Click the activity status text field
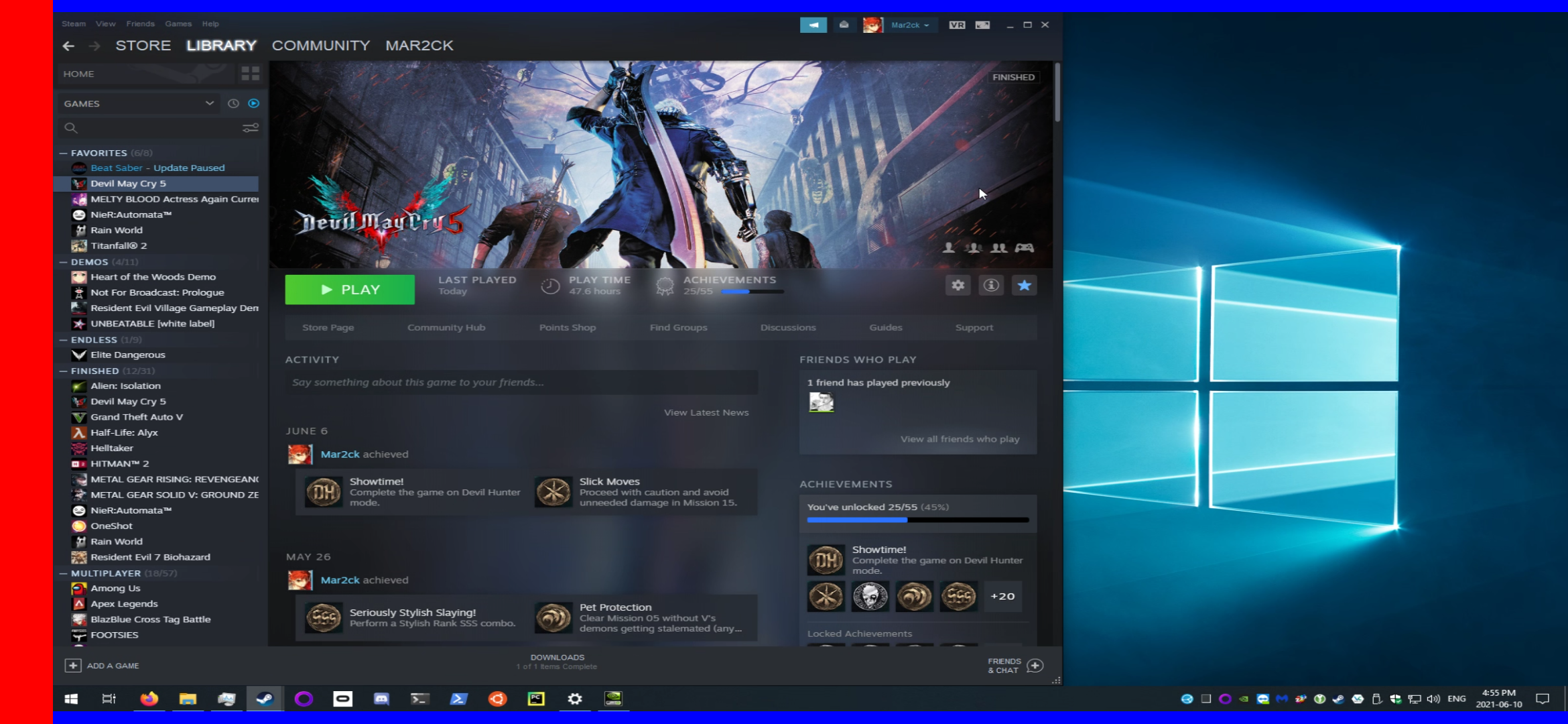Image resolution: width=1568 pixels, height=724 pixels. pos(521,383)
